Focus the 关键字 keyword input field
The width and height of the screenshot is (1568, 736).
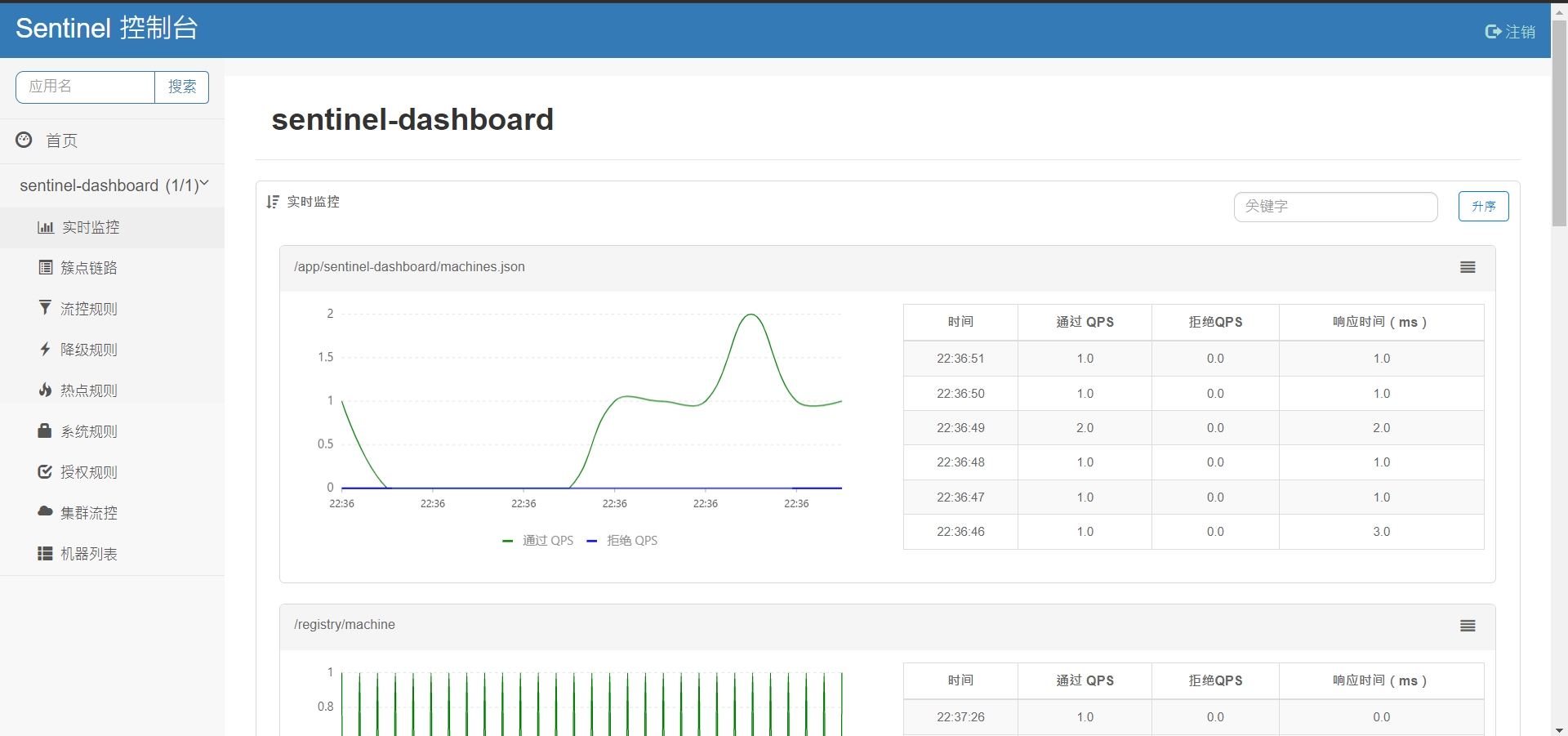tap(1335, 207)
